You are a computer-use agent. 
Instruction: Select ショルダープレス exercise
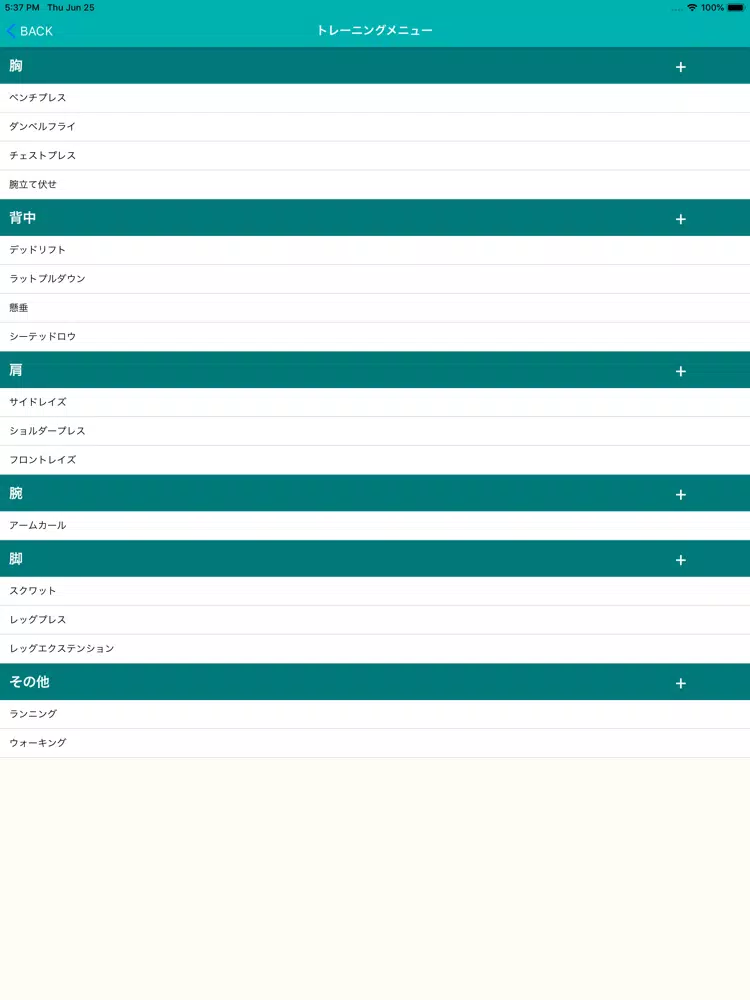[375, 431]
